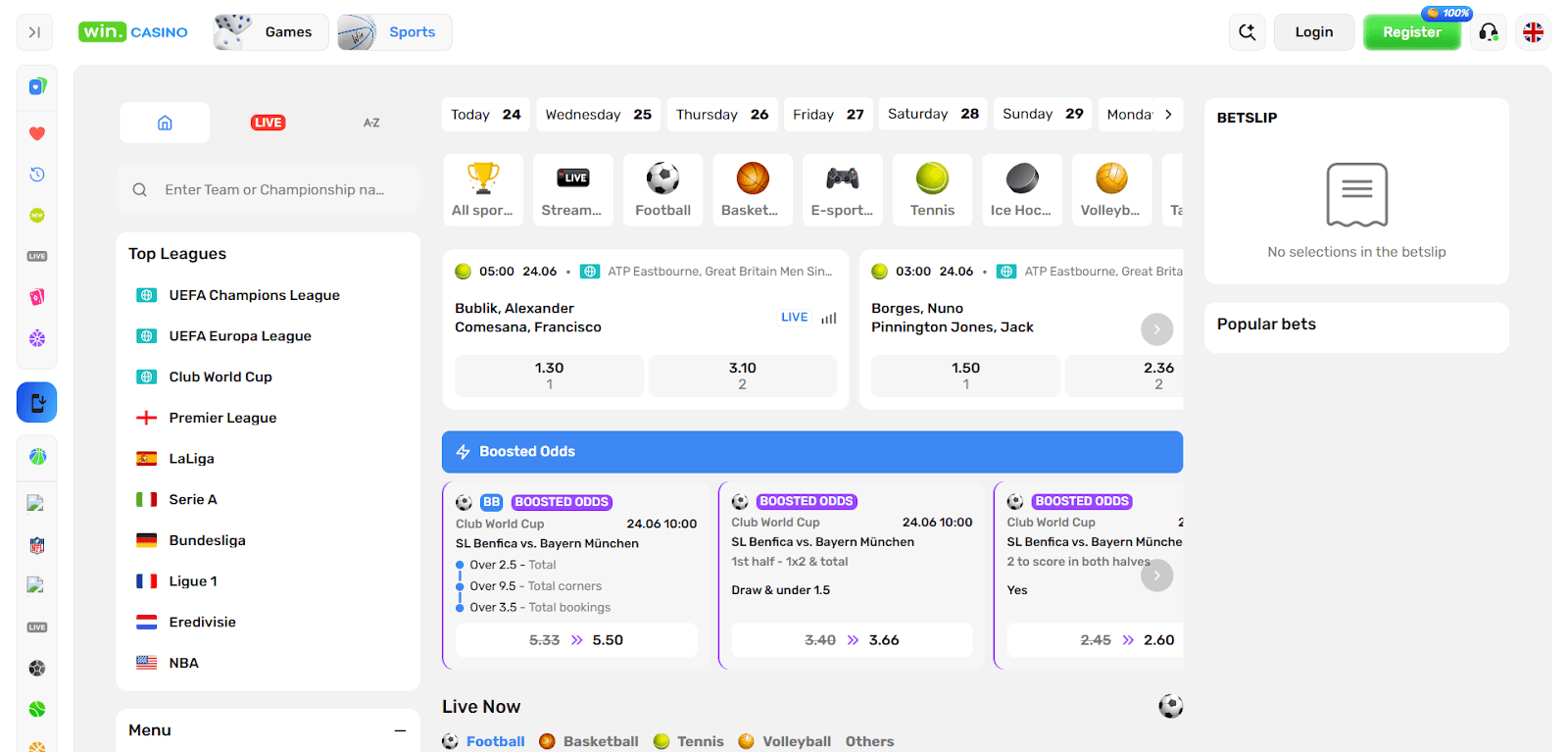Filter by Ice Hockey puck icon

(1022, 190)
